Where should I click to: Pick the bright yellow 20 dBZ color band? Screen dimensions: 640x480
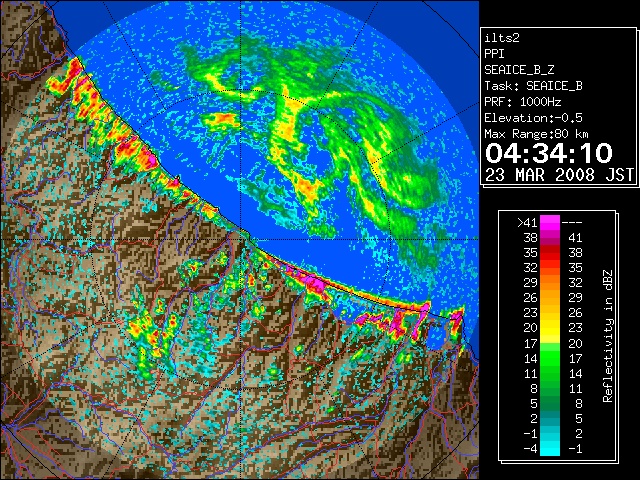coord(550,328)
